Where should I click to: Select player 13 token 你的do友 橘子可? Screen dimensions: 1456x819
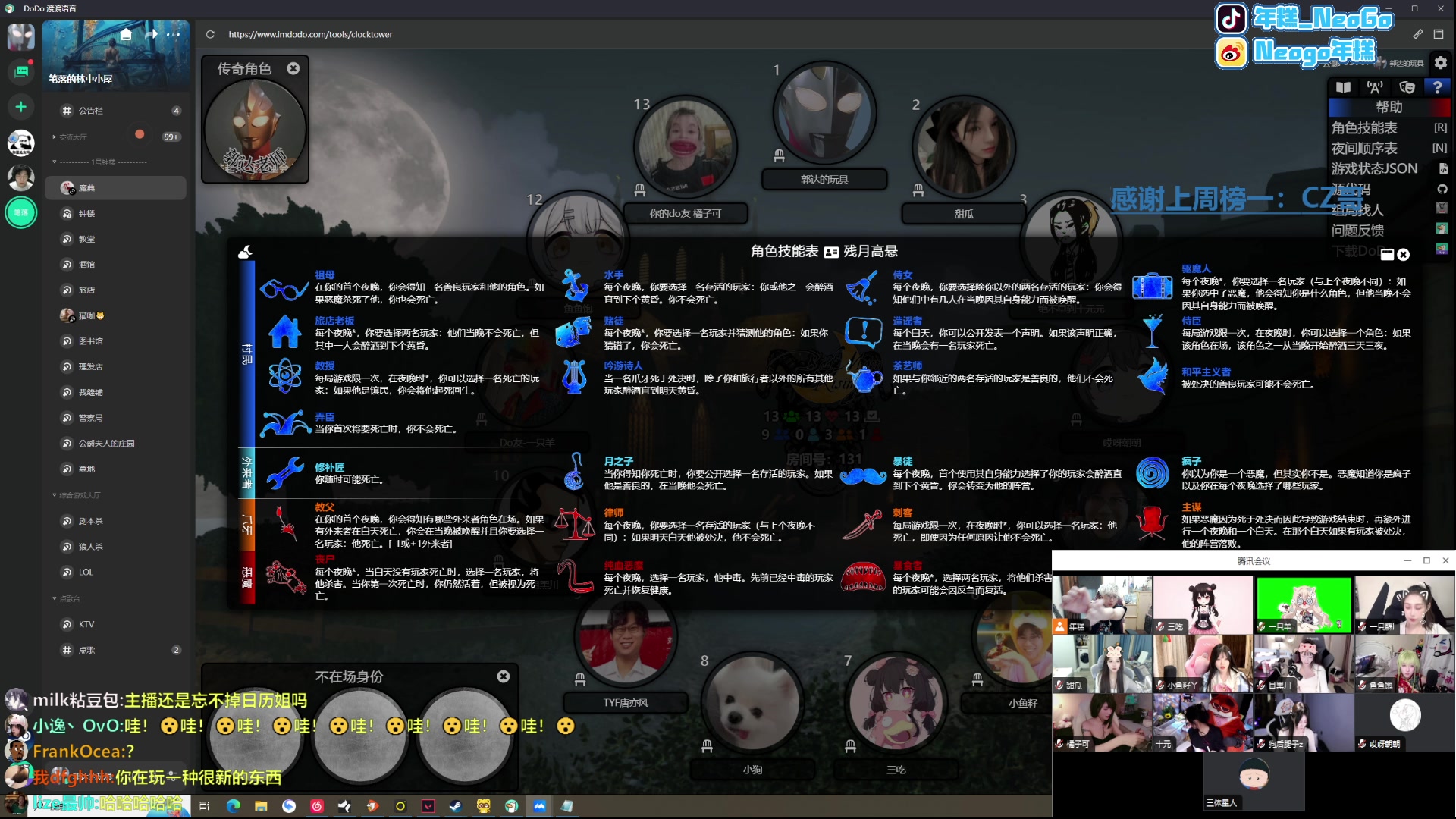686,147
